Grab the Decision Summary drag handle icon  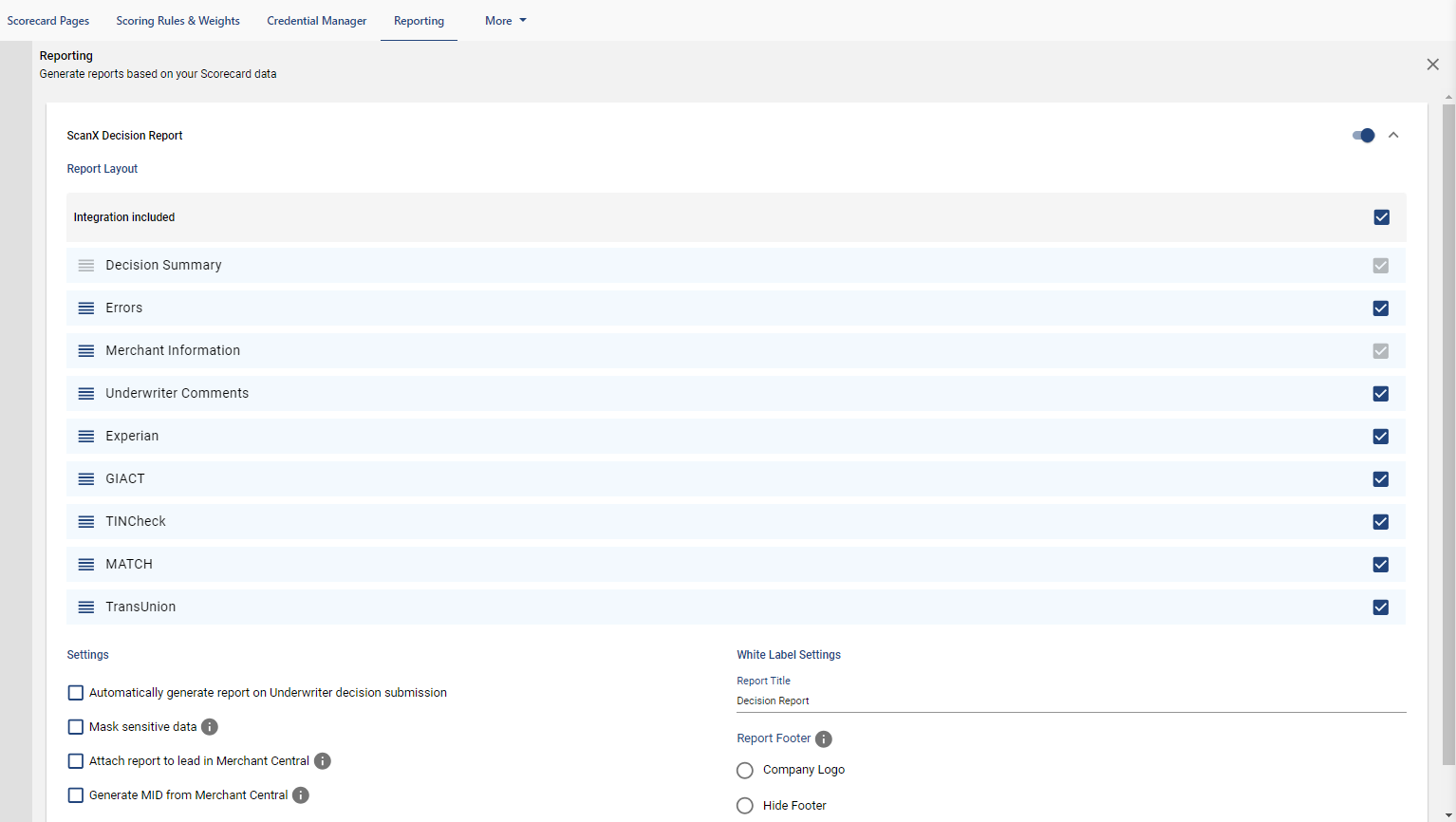pos(86,266)
